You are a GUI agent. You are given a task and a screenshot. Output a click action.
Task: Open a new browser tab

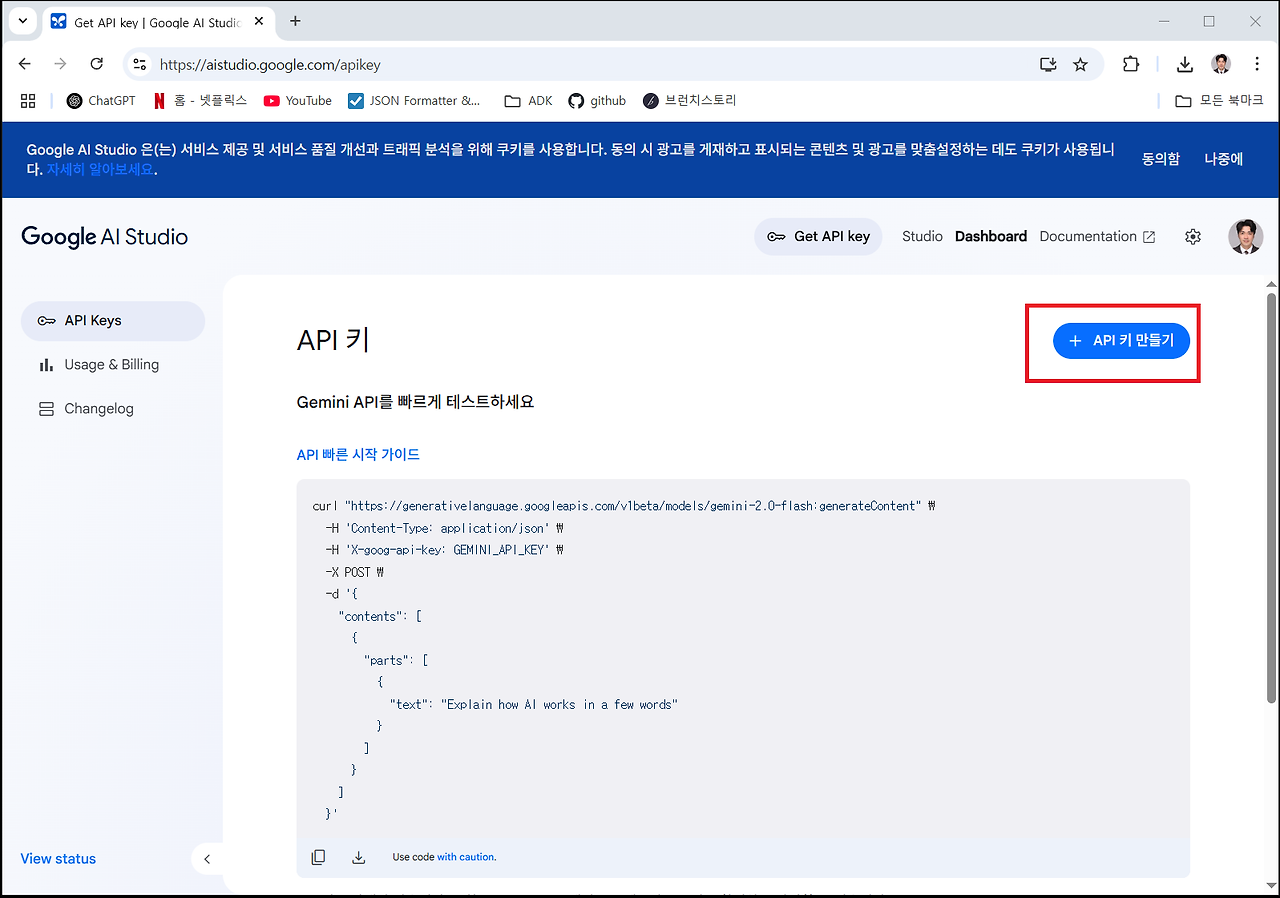[x=295, y=21]
